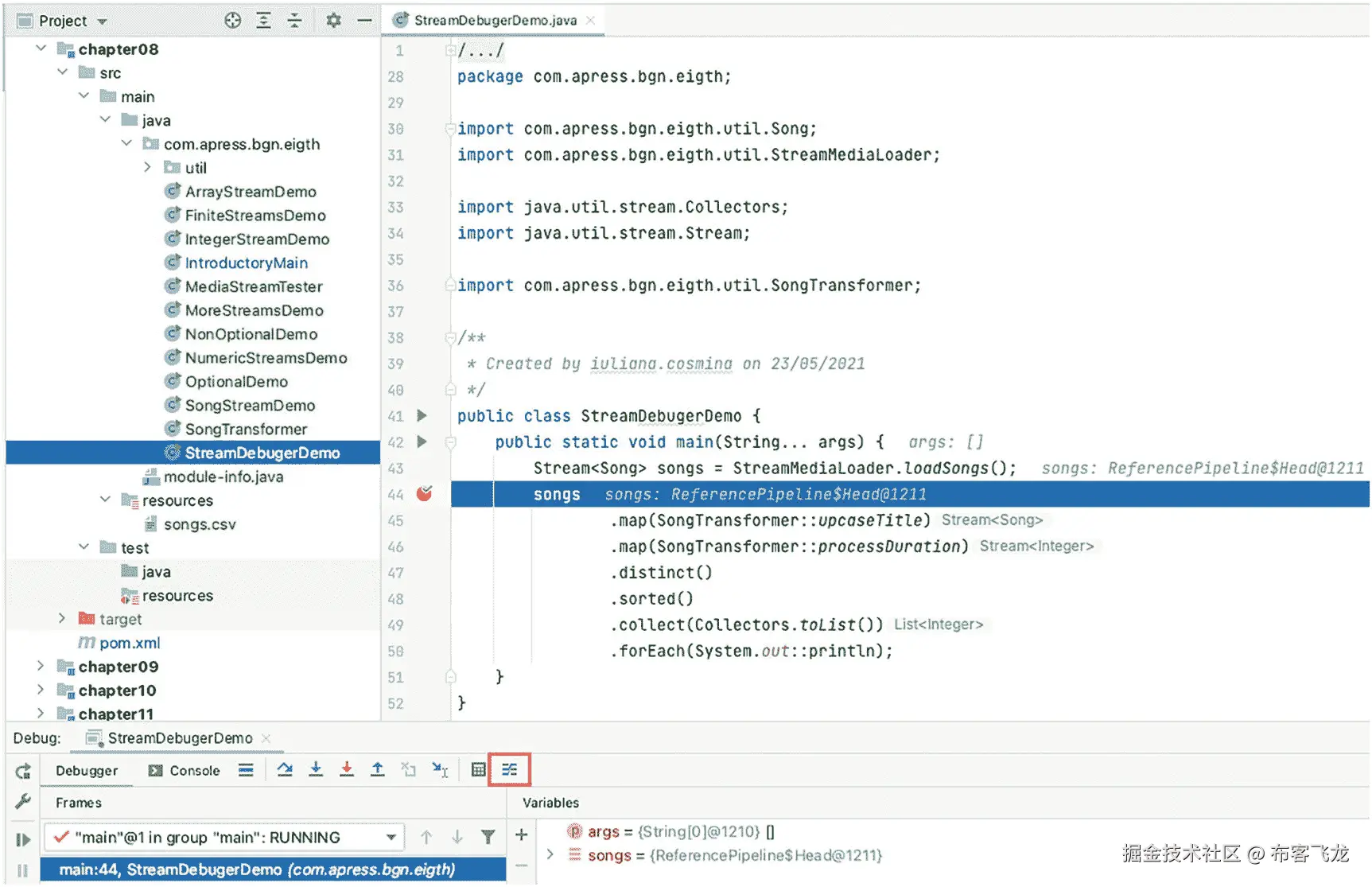Image resolution: width=1372 pixels, height=887 pixels.
Task: Collapse the test folder node
Action: tap(84, 547)
